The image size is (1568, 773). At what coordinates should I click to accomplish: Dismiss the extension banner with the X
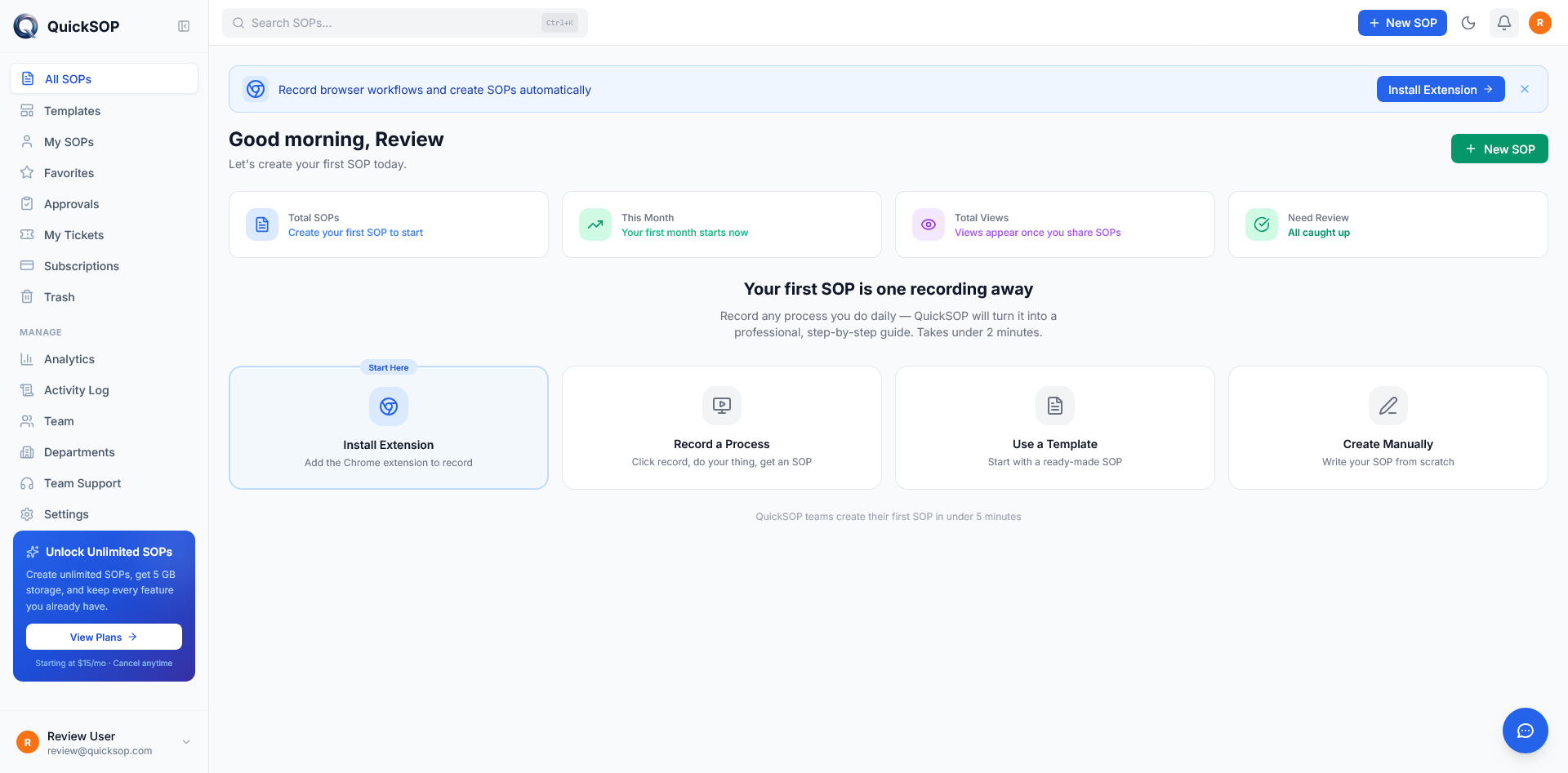coord(1525,89)
